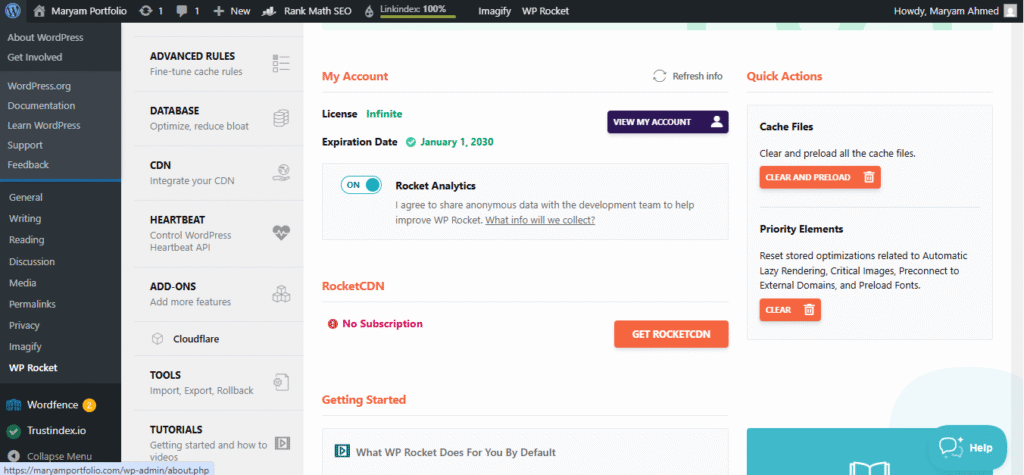Open the WordPress logo menu
The height and width of the screenshot is (475, 1024).
[14, 11]
